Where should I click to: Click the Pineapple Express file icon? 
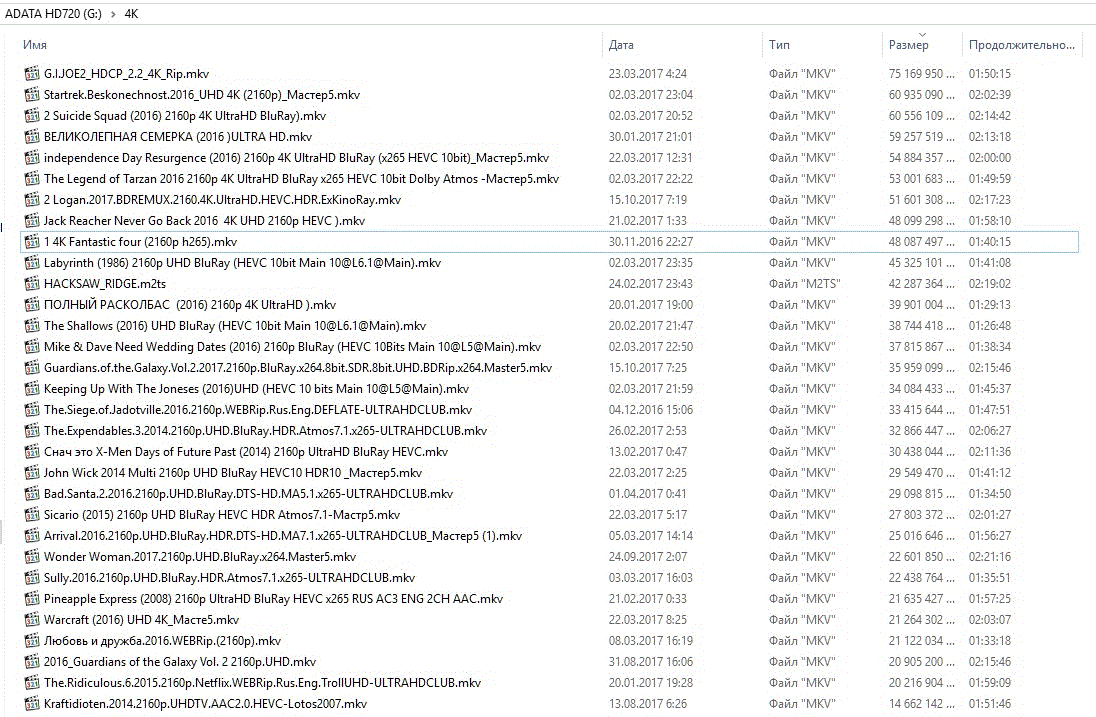pyautogui.click(x=32, y=599)
